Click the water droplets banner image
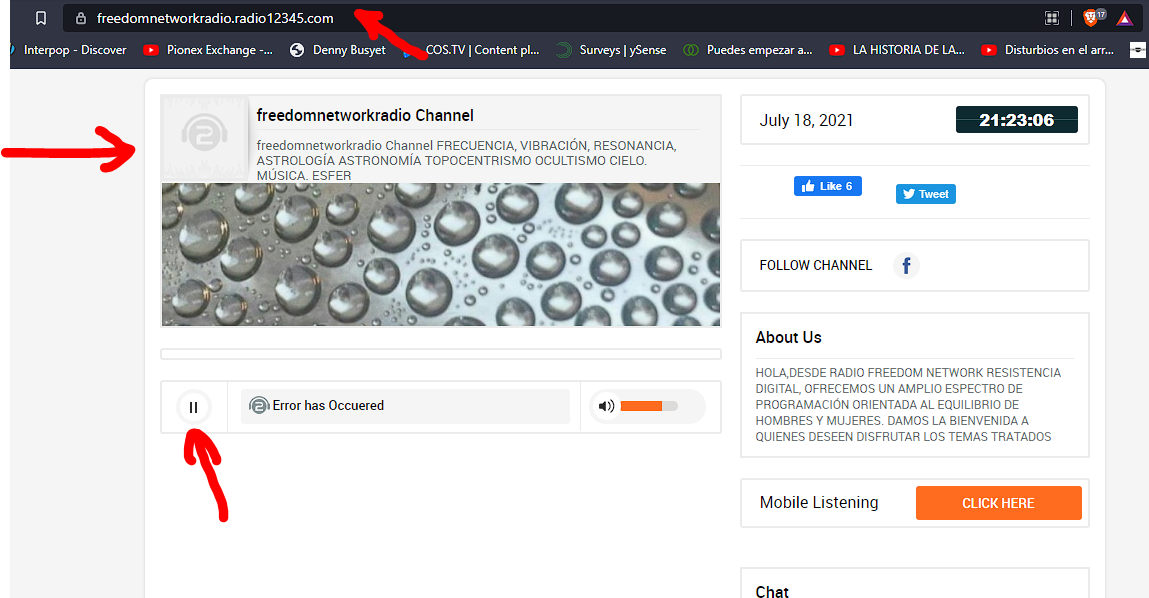 click(x=440, y=254)
